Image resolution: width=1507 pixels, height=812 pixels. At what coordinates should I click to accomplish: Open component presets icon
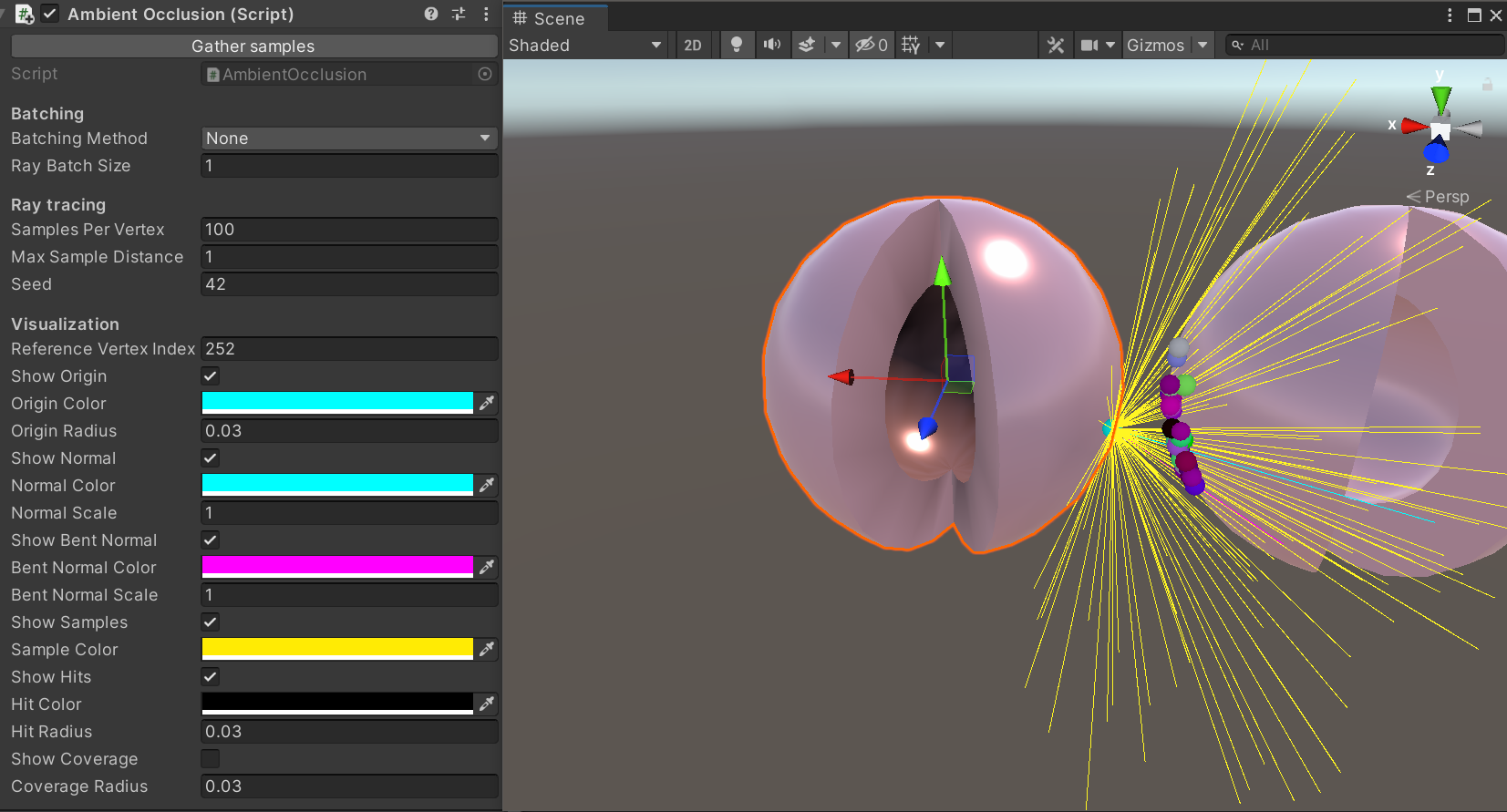click(x=459, y=14)
